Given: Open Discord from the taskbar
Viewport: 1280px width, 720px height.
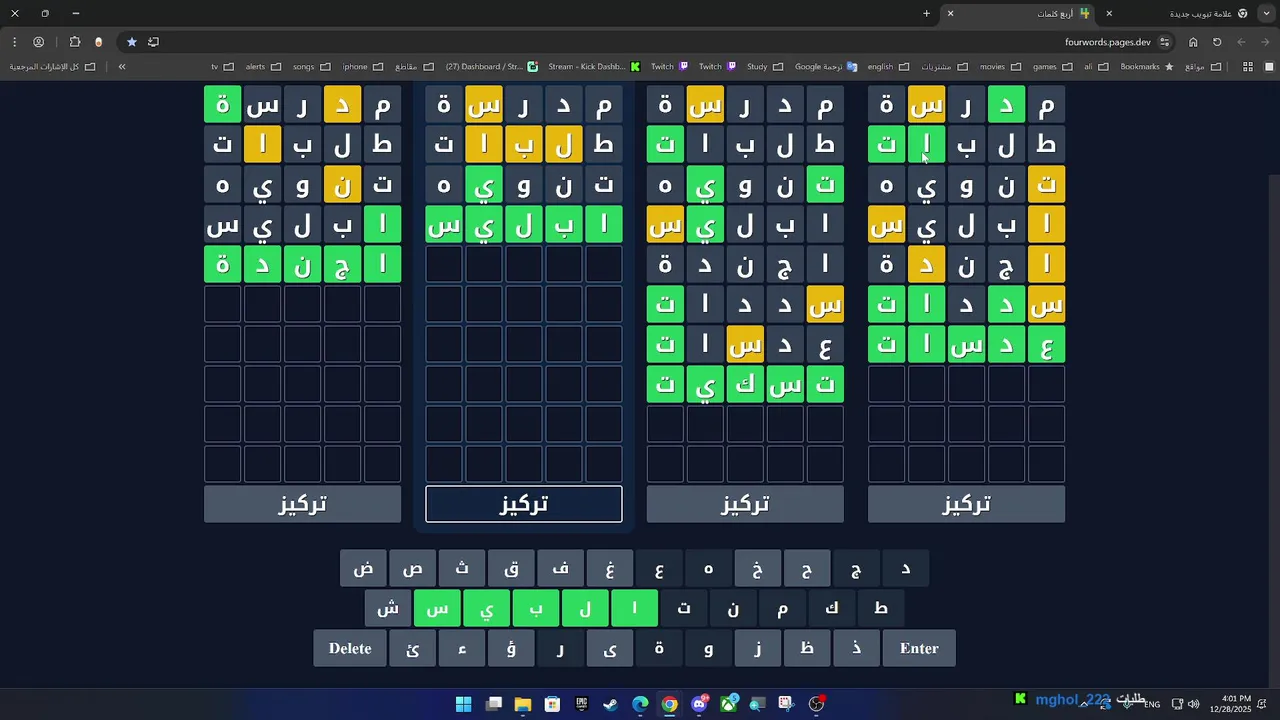Looking at the screenshot, I should [x=699, y=704].
